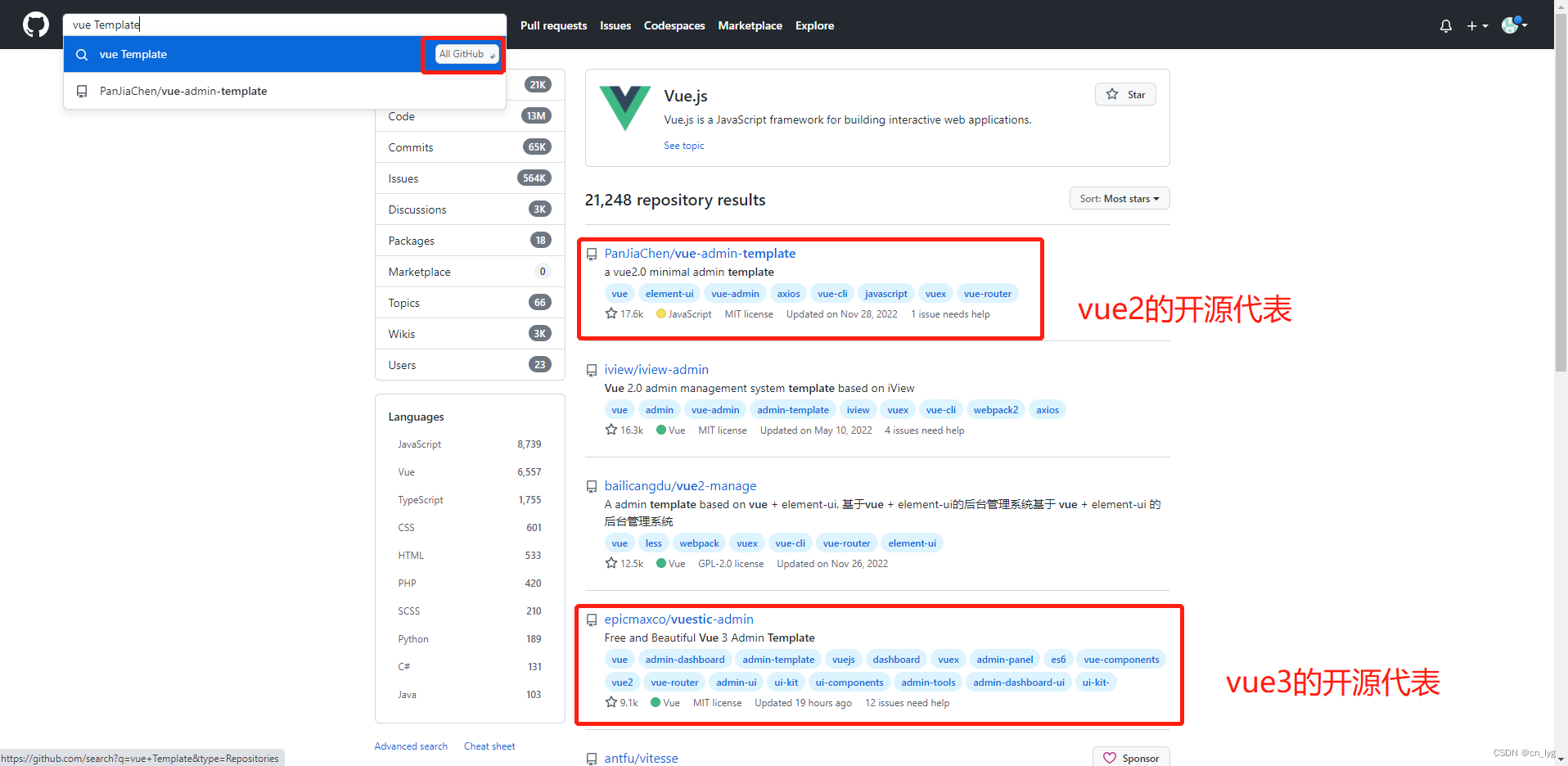Image resolution: width=1568 pixels, height=766 pixels.
Task: Open the plus create-new menu
Action: (x=1477, y=26)
